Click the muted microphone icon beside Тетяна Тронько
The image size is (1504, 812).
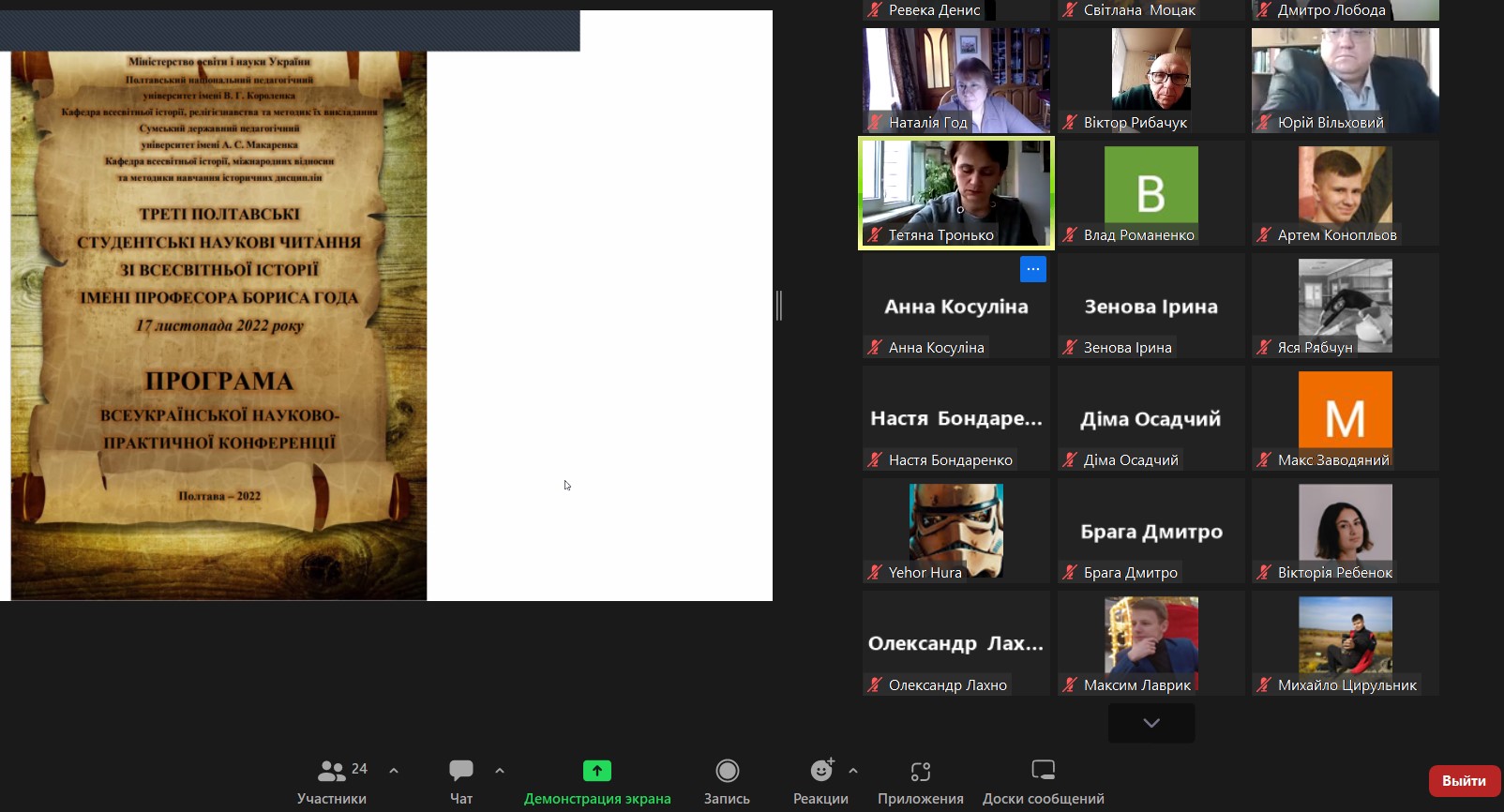click(875, 235)
